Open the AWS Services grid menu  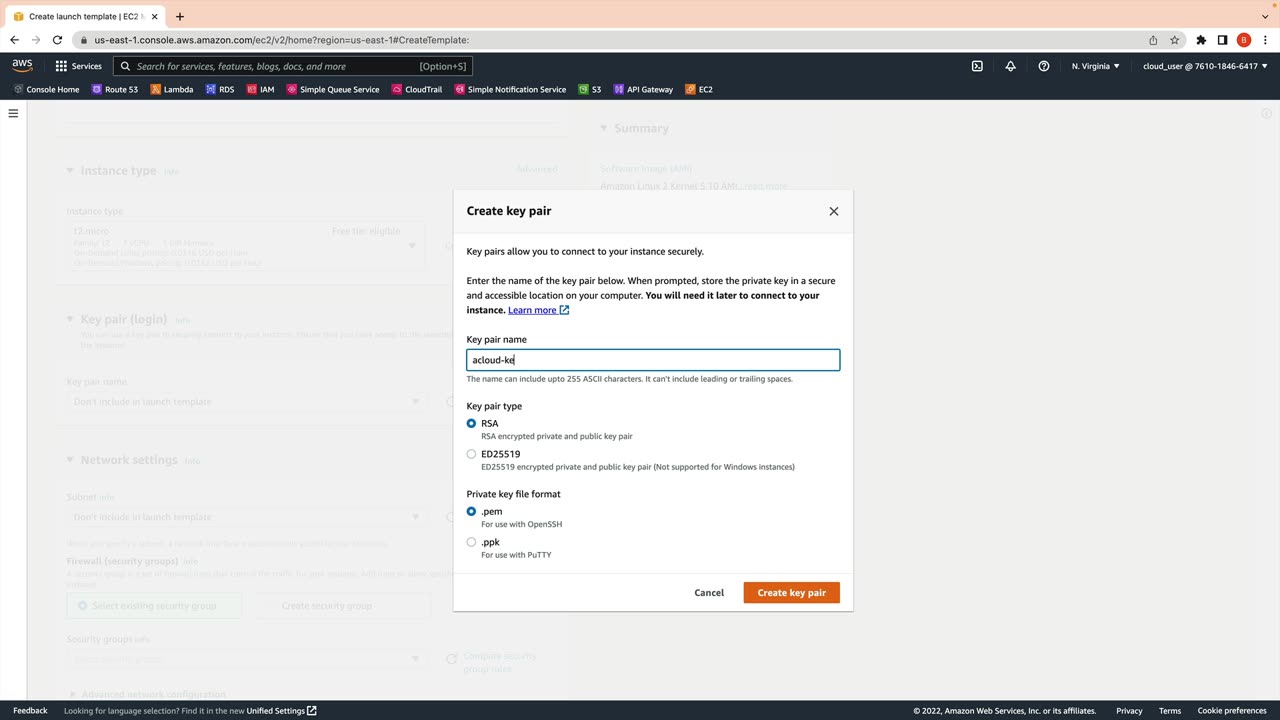[x=78, y=66]
